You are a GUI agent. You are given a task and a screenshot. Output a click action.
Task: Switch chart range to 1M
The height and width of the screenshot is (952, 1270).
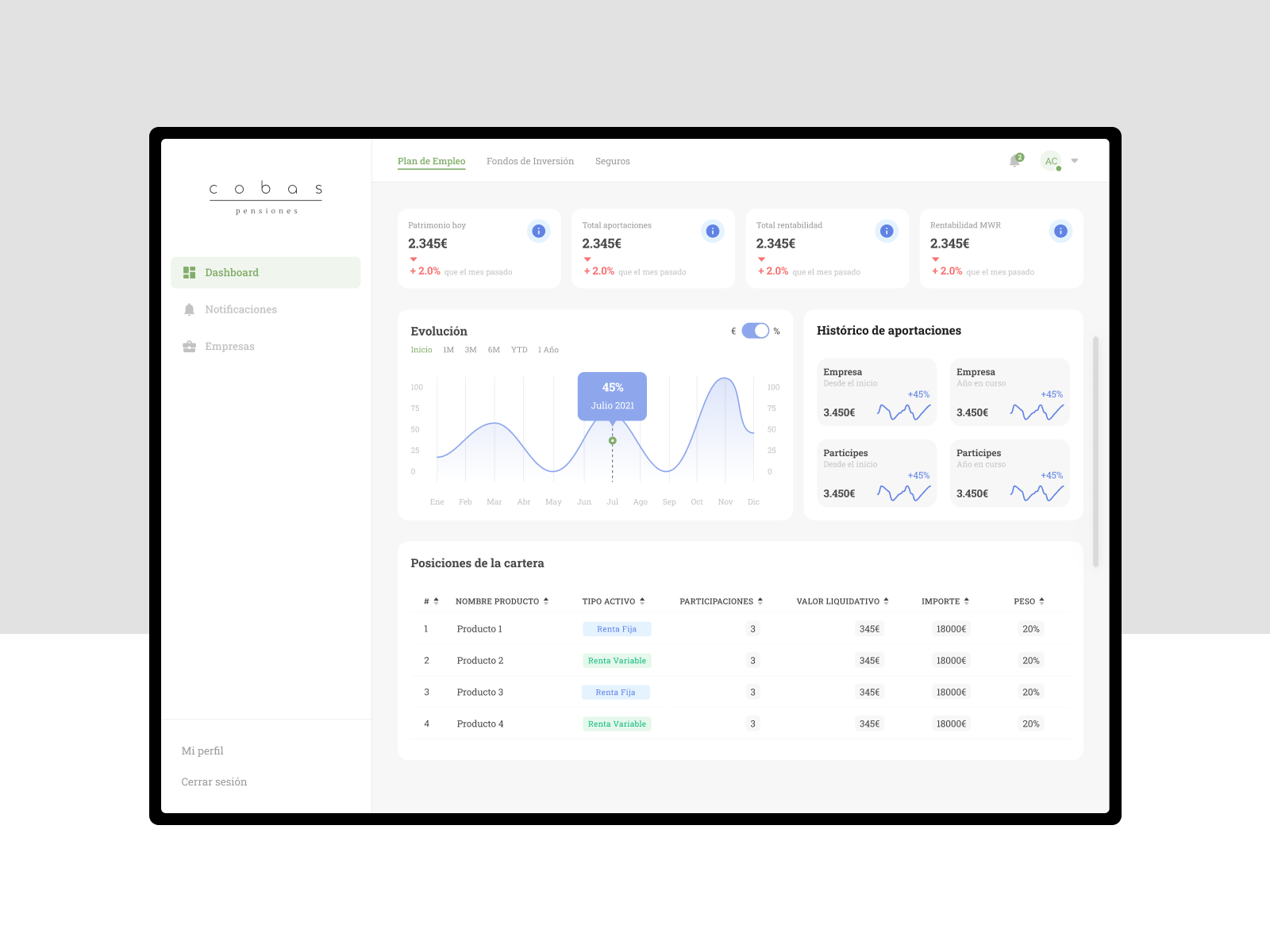[x=448, y=349]
